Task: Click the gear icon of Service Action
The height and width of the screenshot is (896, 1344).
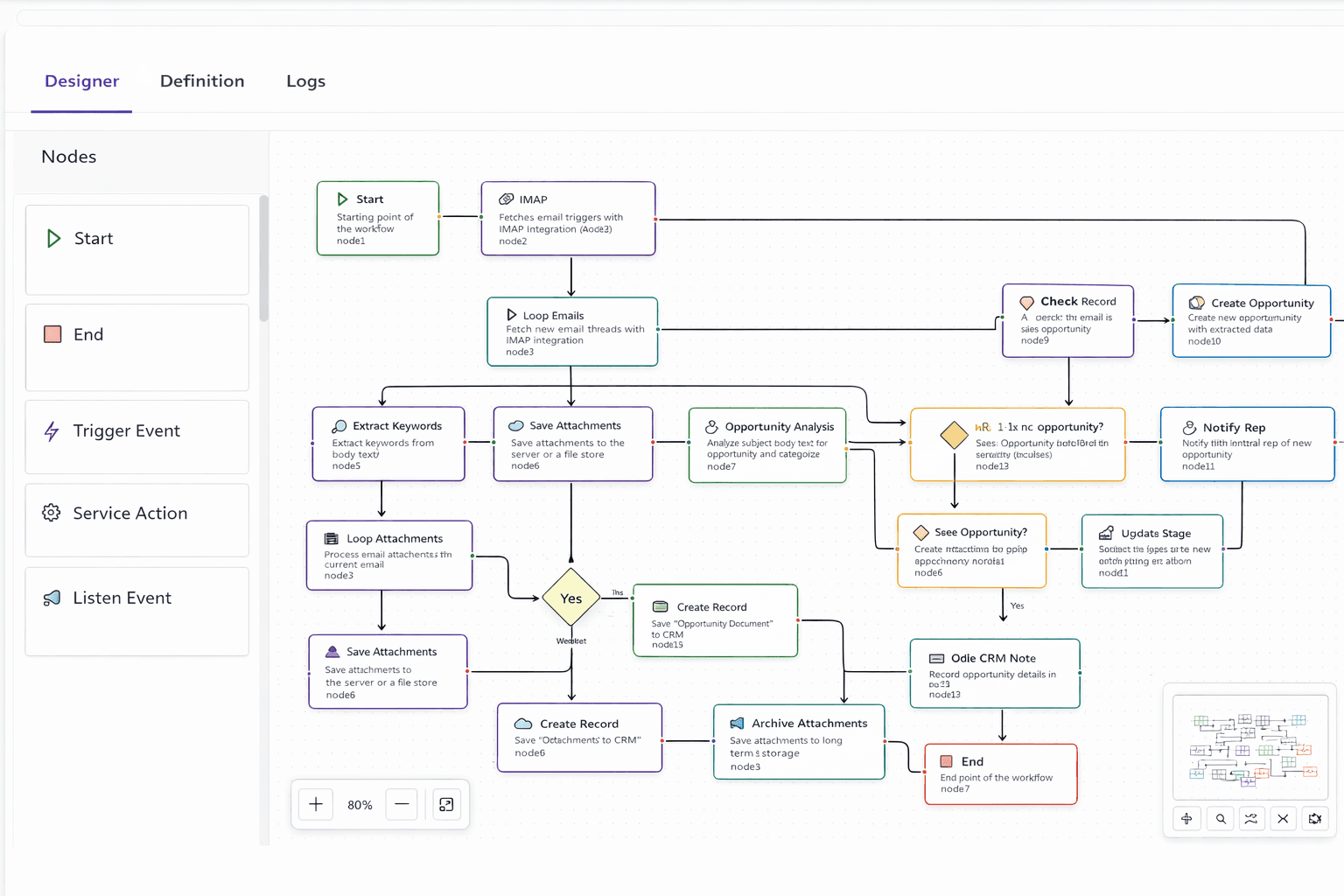Action: tap(52, 513)
